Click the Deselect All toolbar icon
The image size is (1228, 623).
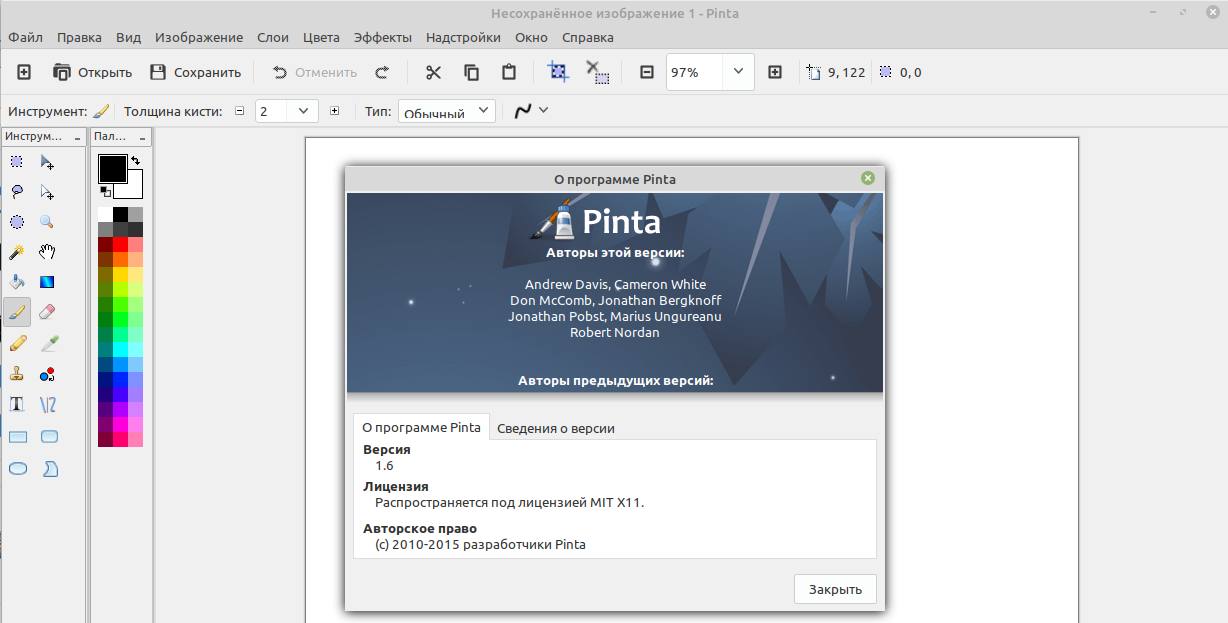click(x=597, y=72)
